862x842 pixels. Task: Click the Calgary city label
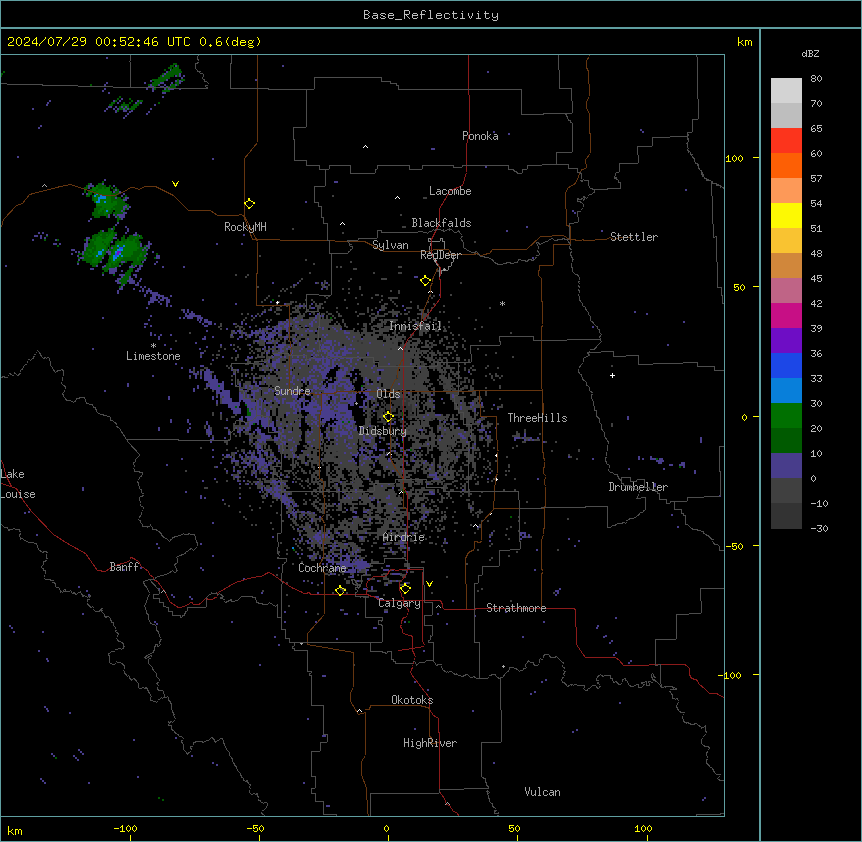(400, 603)
